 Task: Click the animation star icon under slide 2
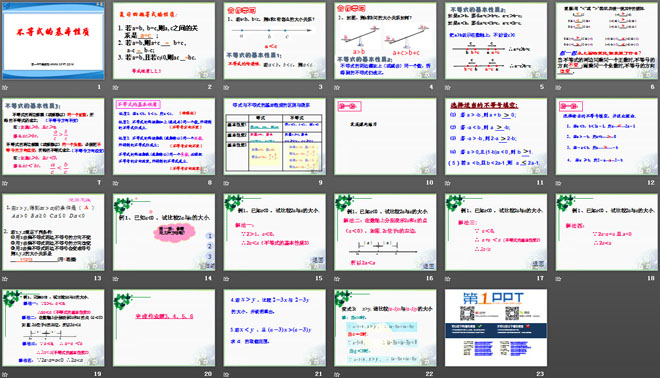pyautogui.click(x=116, y=87)
